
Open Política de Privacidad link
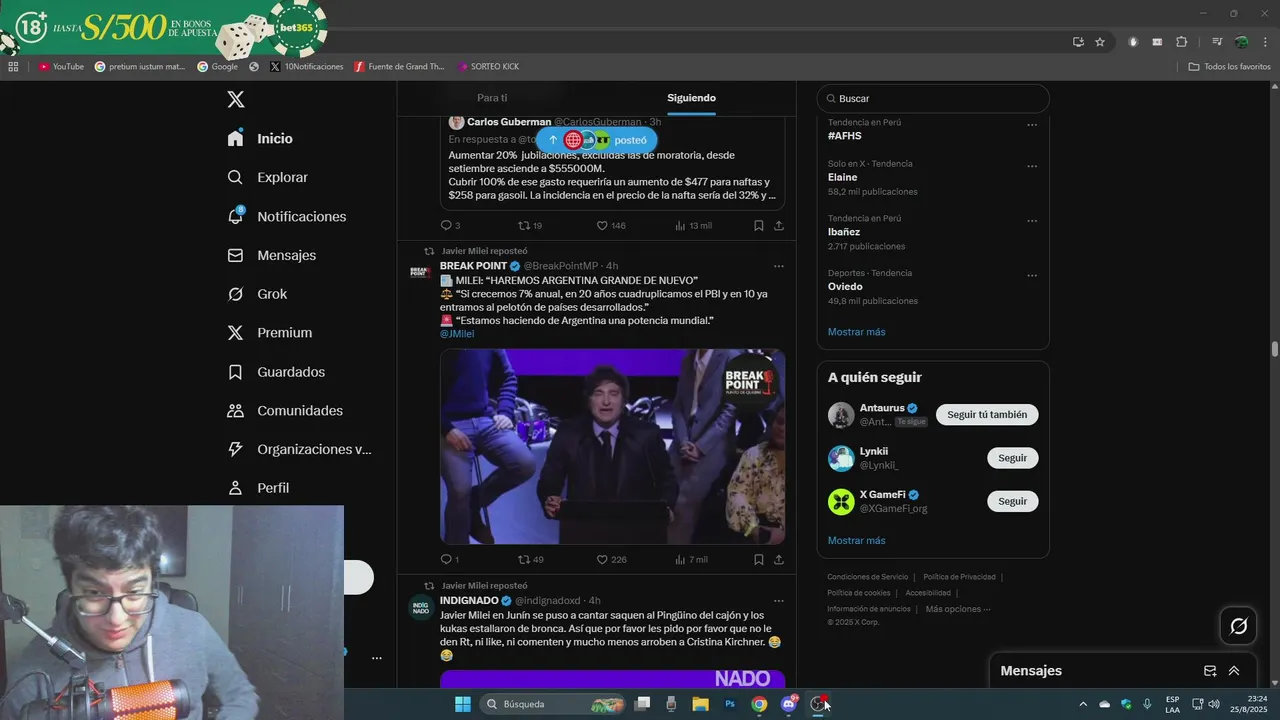click(959, 577)
